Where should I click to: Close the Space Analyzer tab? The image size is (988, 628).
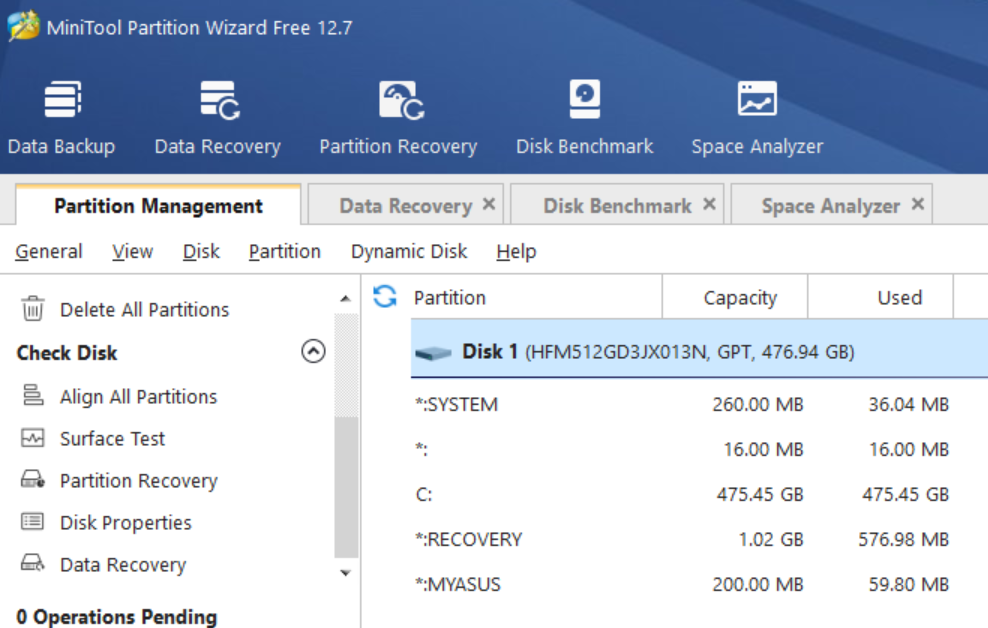coord(918,203)
